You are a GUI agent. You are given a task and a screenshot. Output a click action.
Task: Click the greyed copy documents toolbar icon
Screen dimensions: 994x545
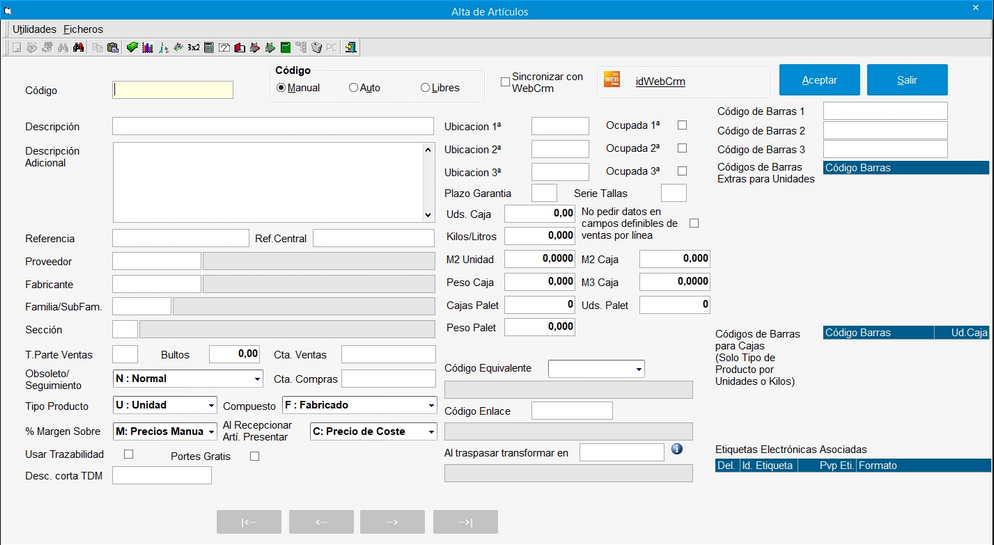click(98, 48)
